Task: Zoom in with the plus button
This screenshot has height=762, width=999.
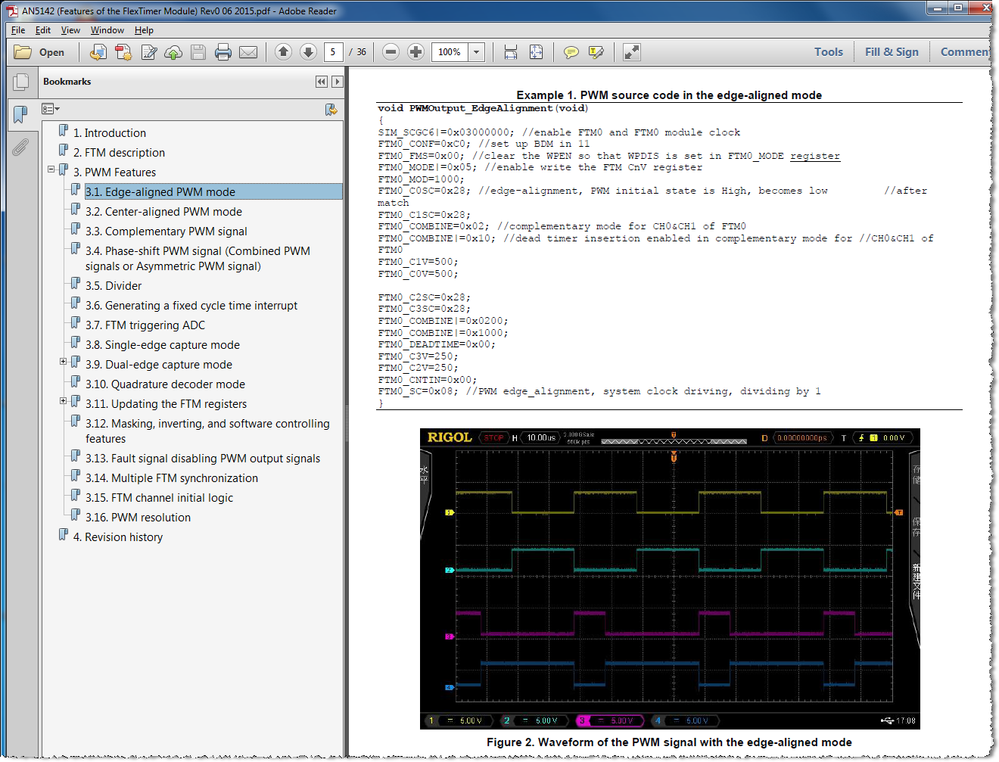Action: click(x=416, y=52)
